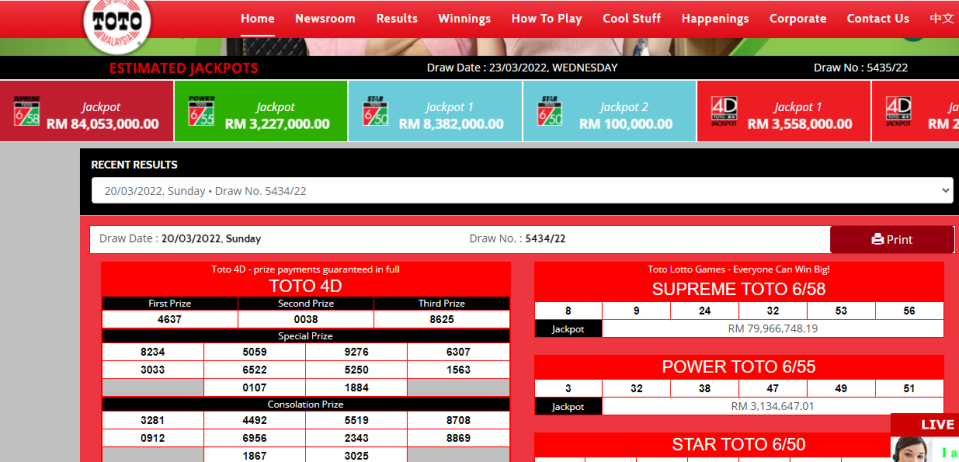Click special prize number 1563
Screen dimensions: 959x462
tap(459, 370)
